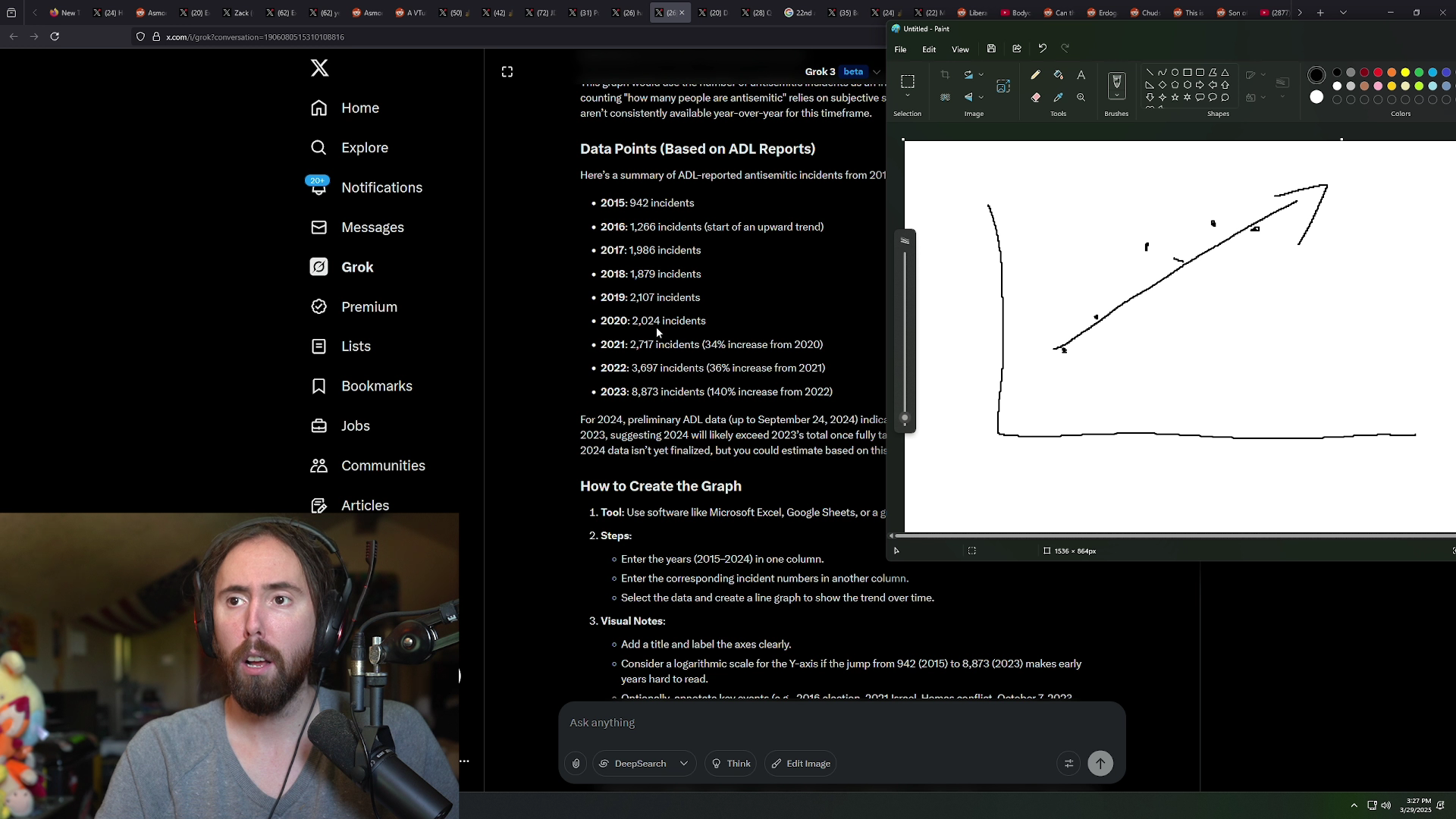Choose the Curve shape
The image size is (1456, 819).
[x=1163, y=73]
